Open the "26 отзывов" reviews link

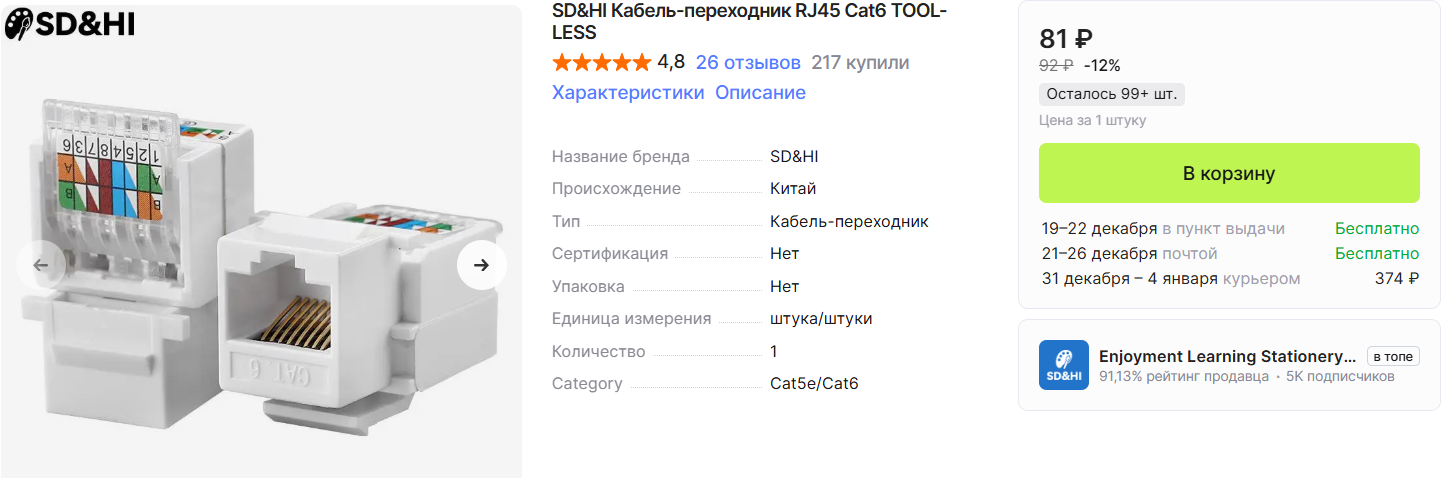click(x=748, y=63)
